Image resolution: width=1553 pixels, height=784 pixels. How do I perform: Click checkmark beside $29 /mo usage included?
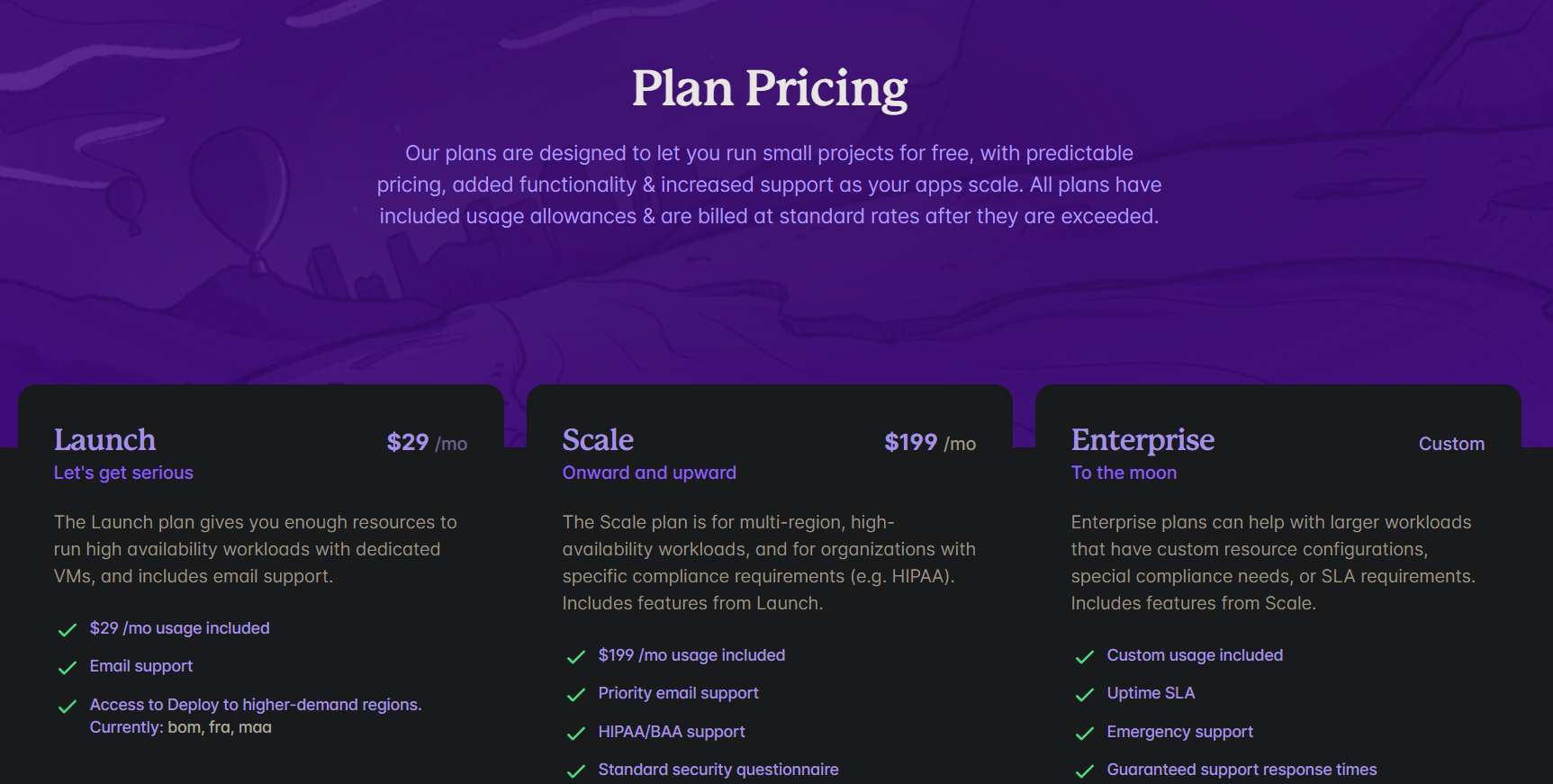click(68, 630)
